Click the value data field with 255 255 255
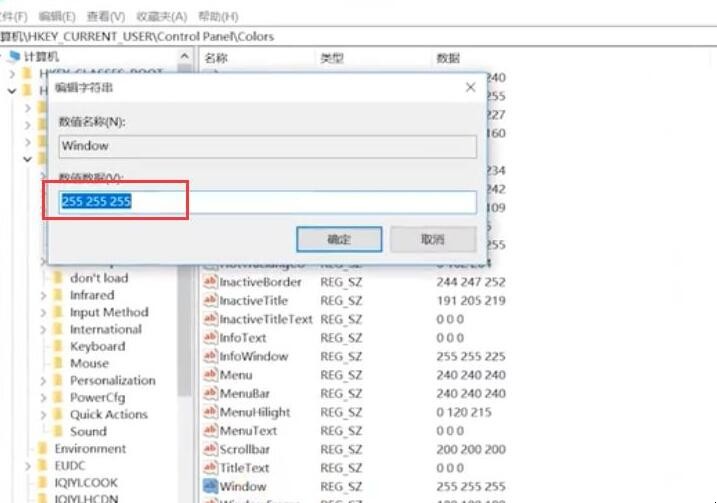Screen dimensions: 717x503 268,202
